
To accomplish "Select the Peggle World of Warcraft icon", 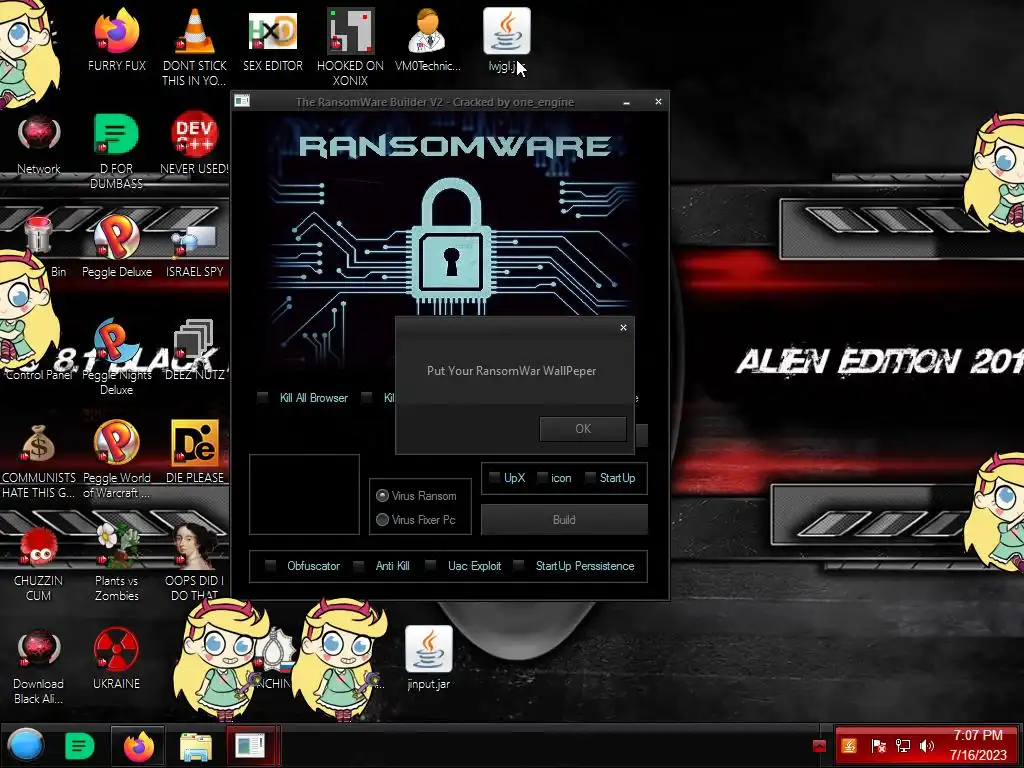I will coord(116,459).
